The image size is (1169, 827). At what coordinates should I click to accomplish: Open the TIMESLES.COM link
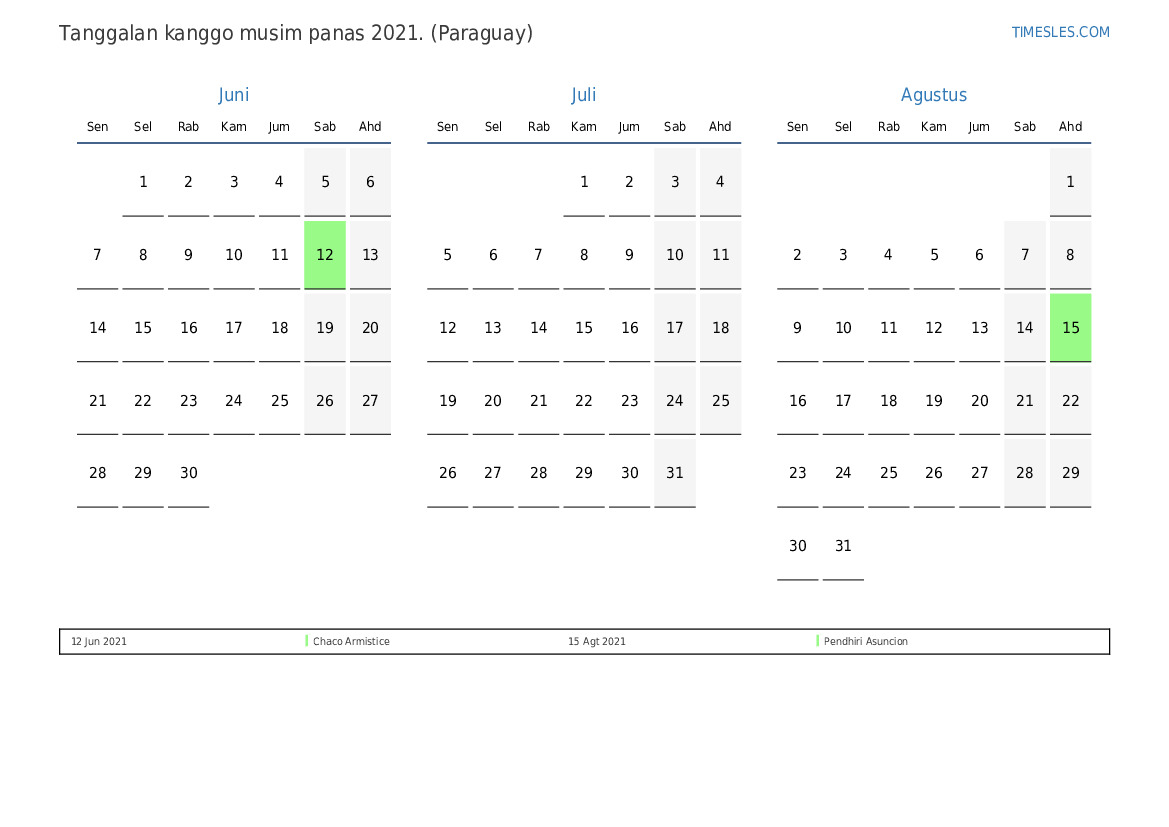tap(1060, 32)
